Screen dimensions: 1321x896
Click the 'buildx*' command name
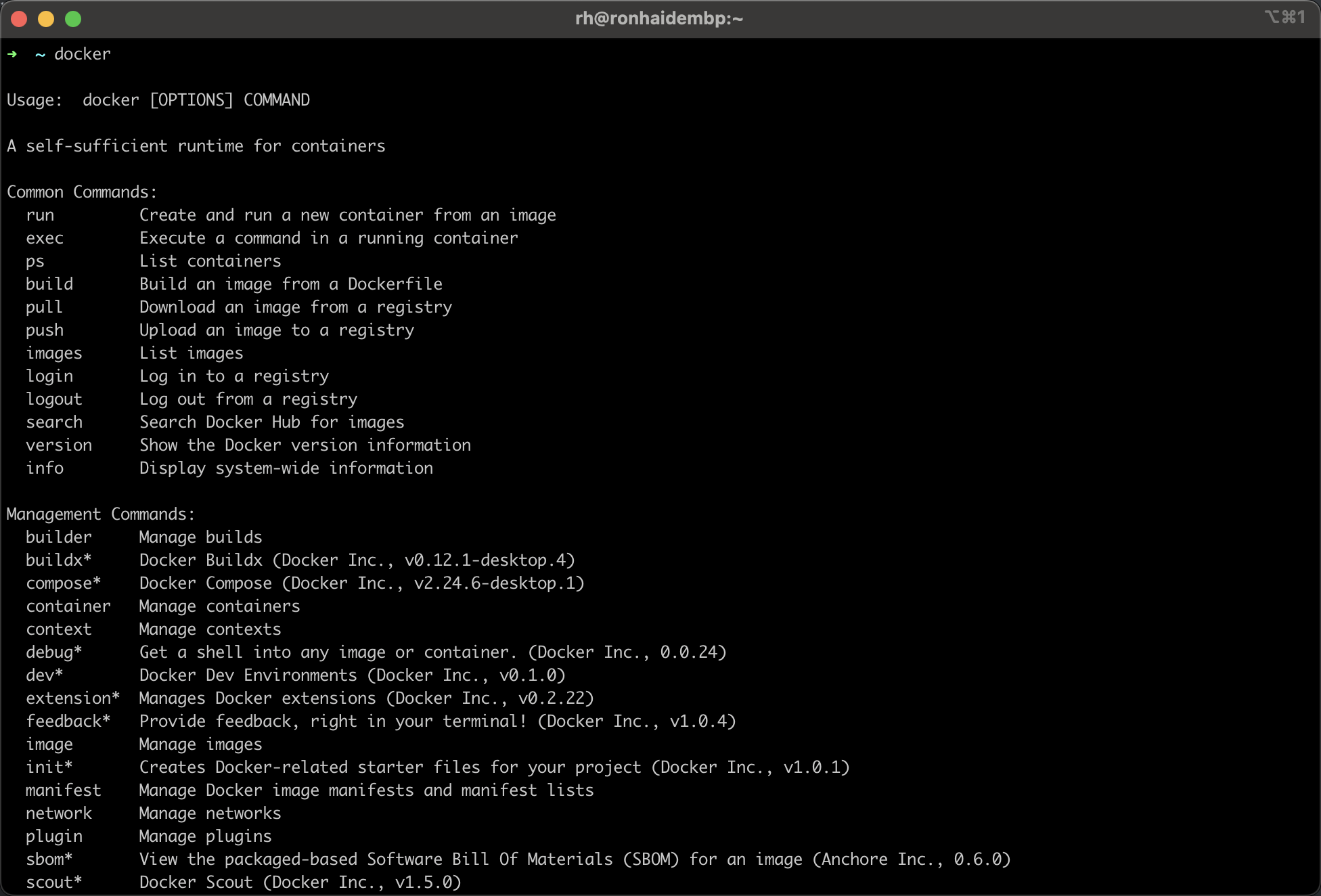59,560
